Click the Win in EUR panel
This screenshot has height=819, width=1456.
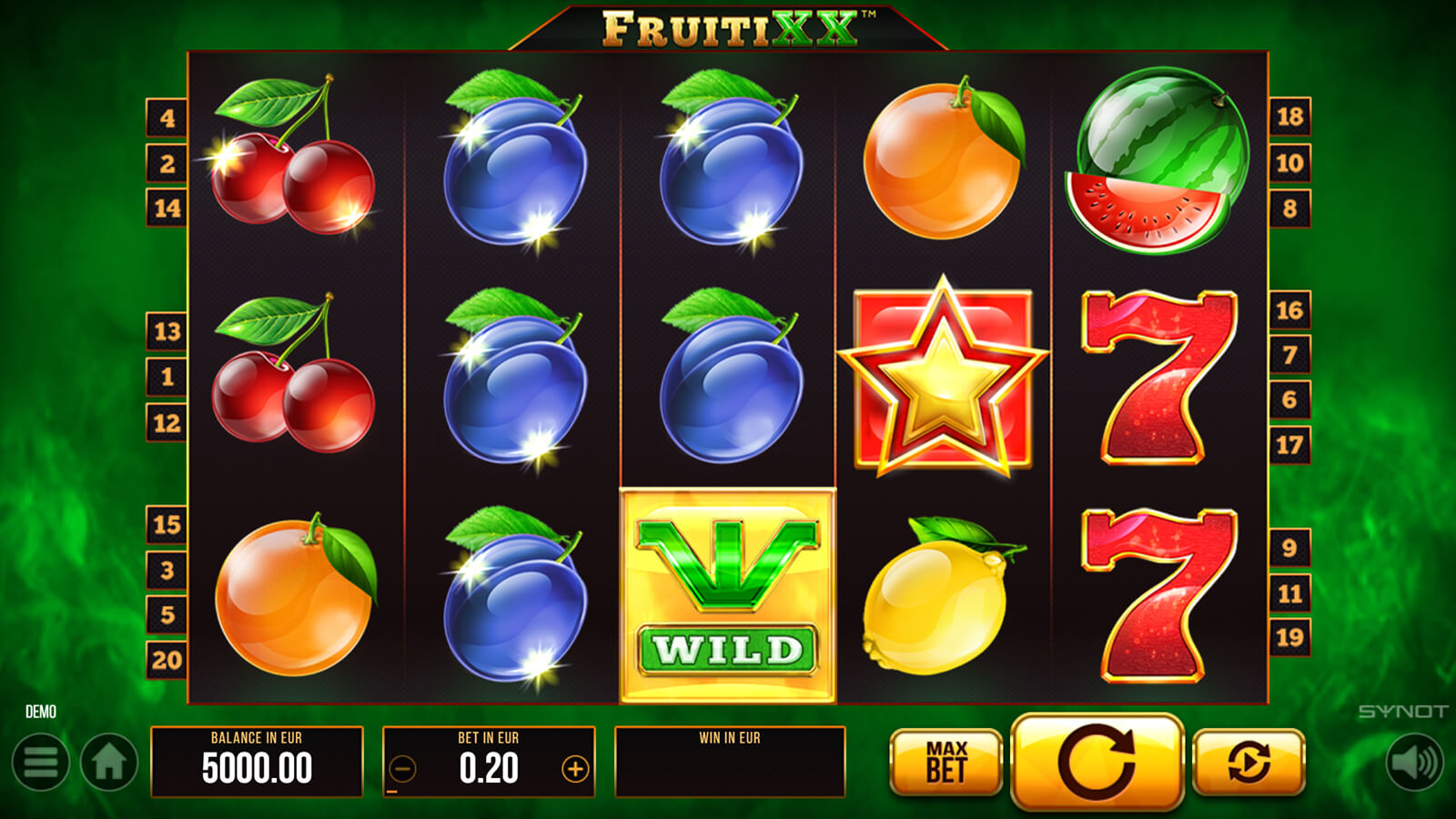pyautogui.click(x=730, y=762)
